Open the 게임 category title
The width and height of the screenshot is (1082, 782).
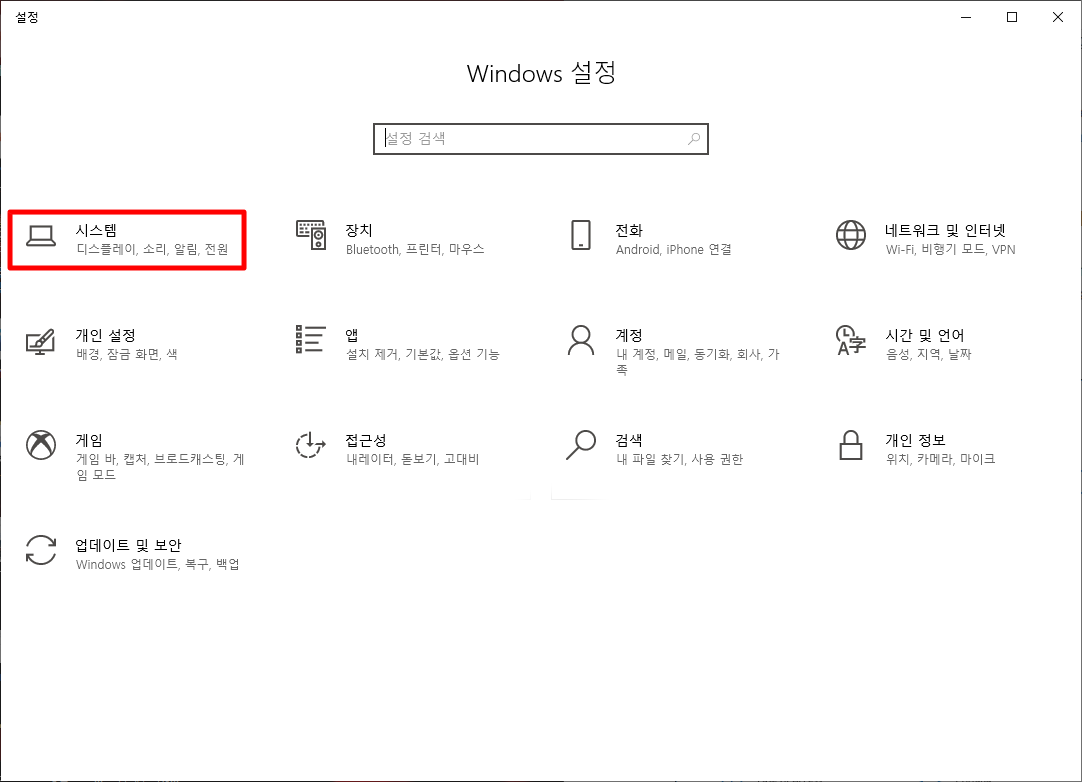click(x=89, y=440)
